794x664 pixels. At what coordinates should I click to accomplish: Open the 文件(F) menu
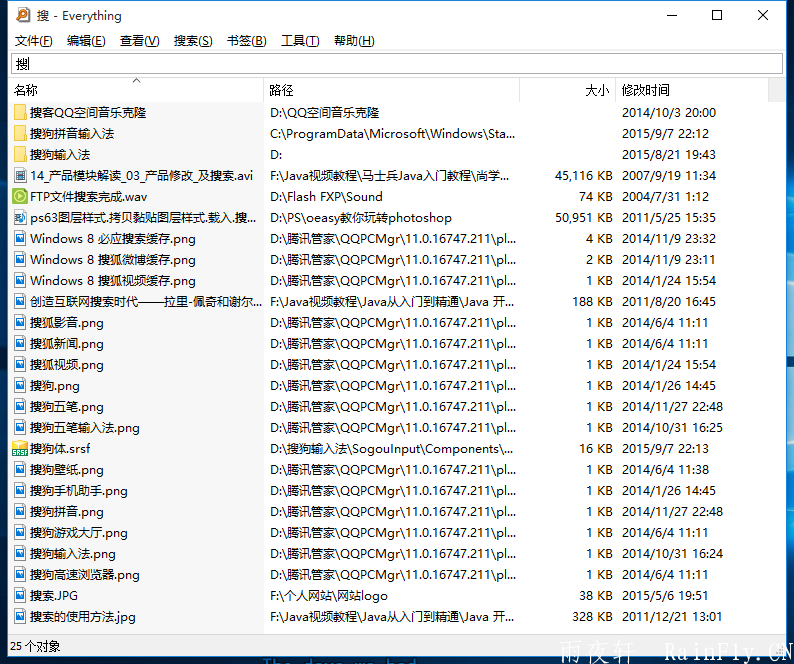pos(33,41)
